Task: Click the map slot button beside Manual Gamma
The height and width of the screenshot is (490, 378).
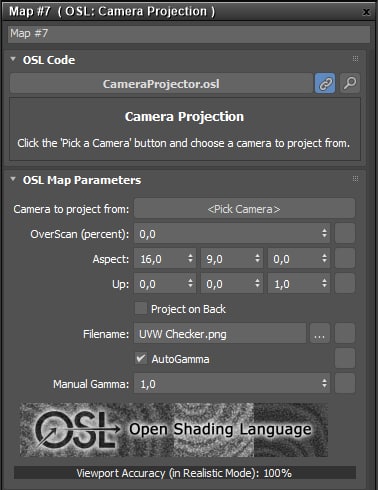Action: (x=345, y=383)
